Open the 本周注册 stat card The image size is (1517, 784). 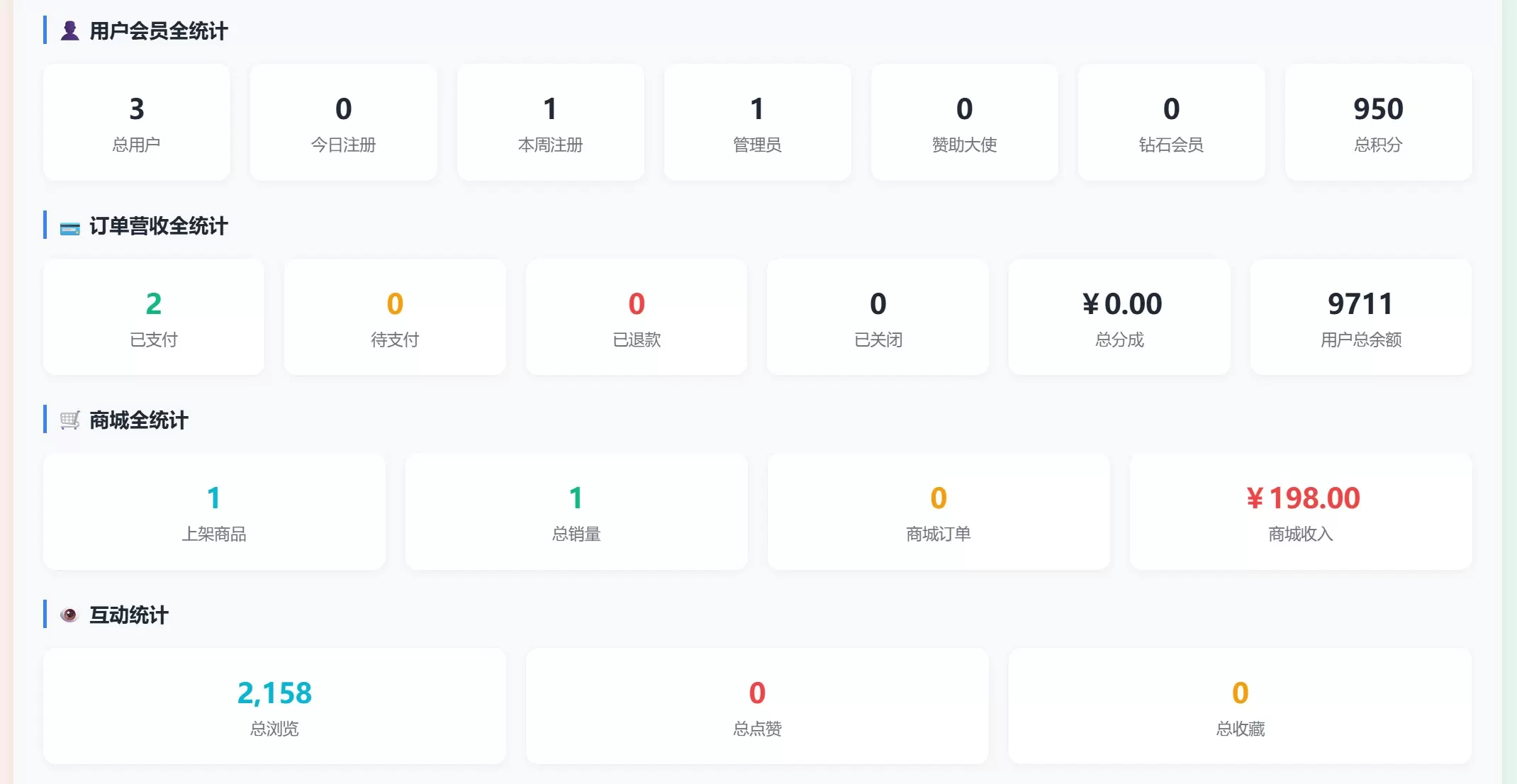(x=551, y=122)
